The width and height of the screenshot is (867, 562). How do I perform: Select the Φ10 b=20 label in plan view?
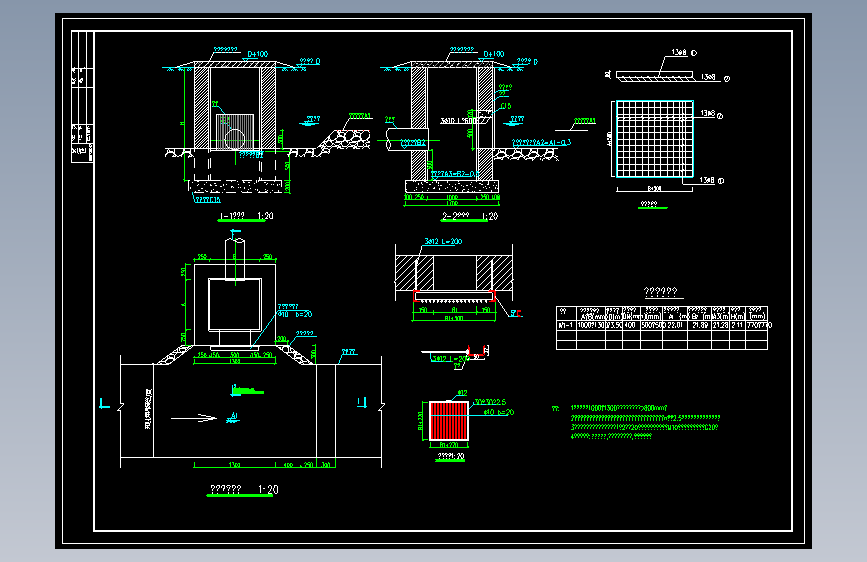295,314
